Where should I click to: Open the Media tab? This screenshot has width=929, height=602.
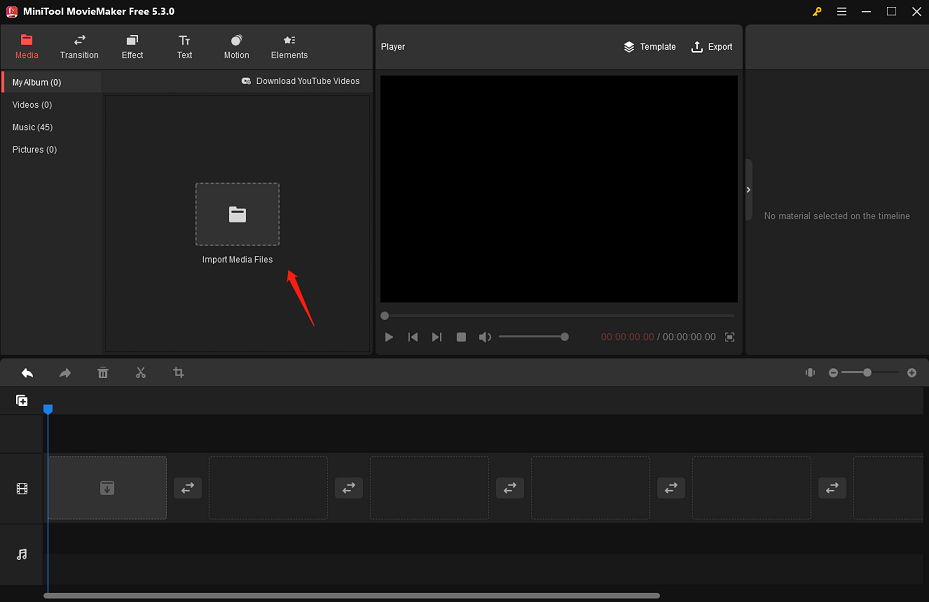coord(27,47)
